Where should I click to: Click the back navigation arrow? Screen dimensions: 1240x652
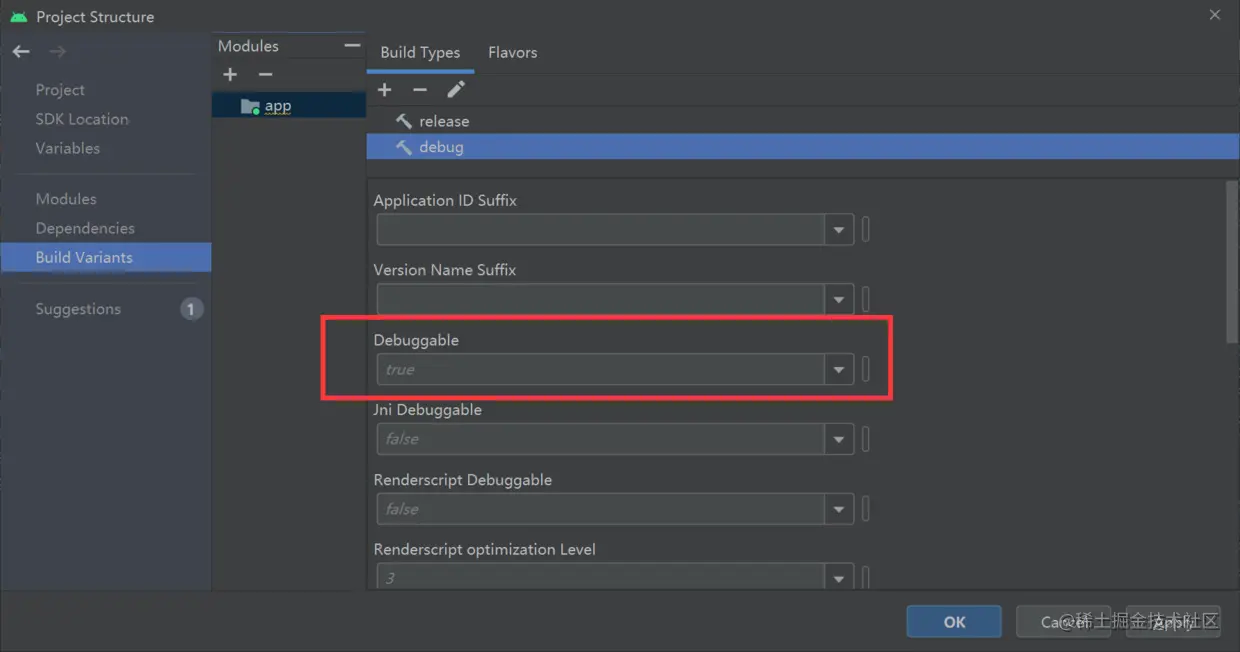[x=21, y=51]
